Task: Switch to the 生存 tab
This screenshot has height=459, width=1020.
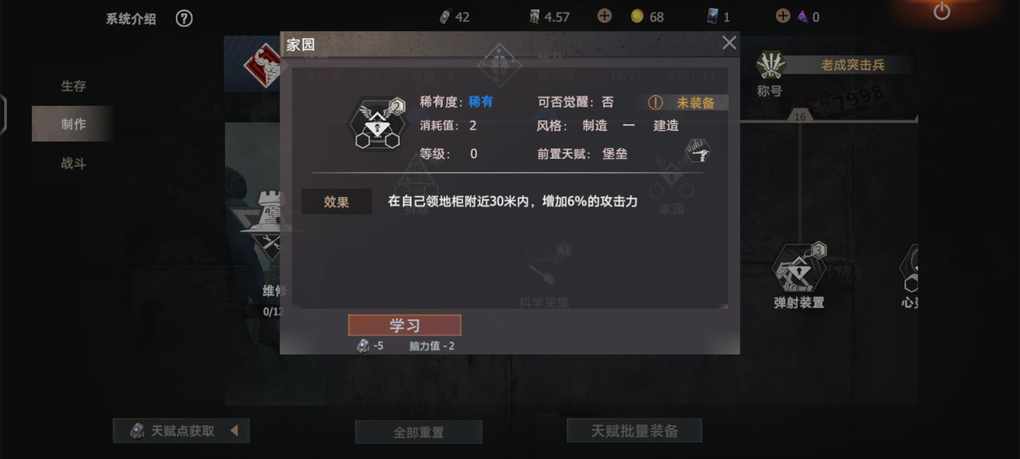Action: pos(74,86)
